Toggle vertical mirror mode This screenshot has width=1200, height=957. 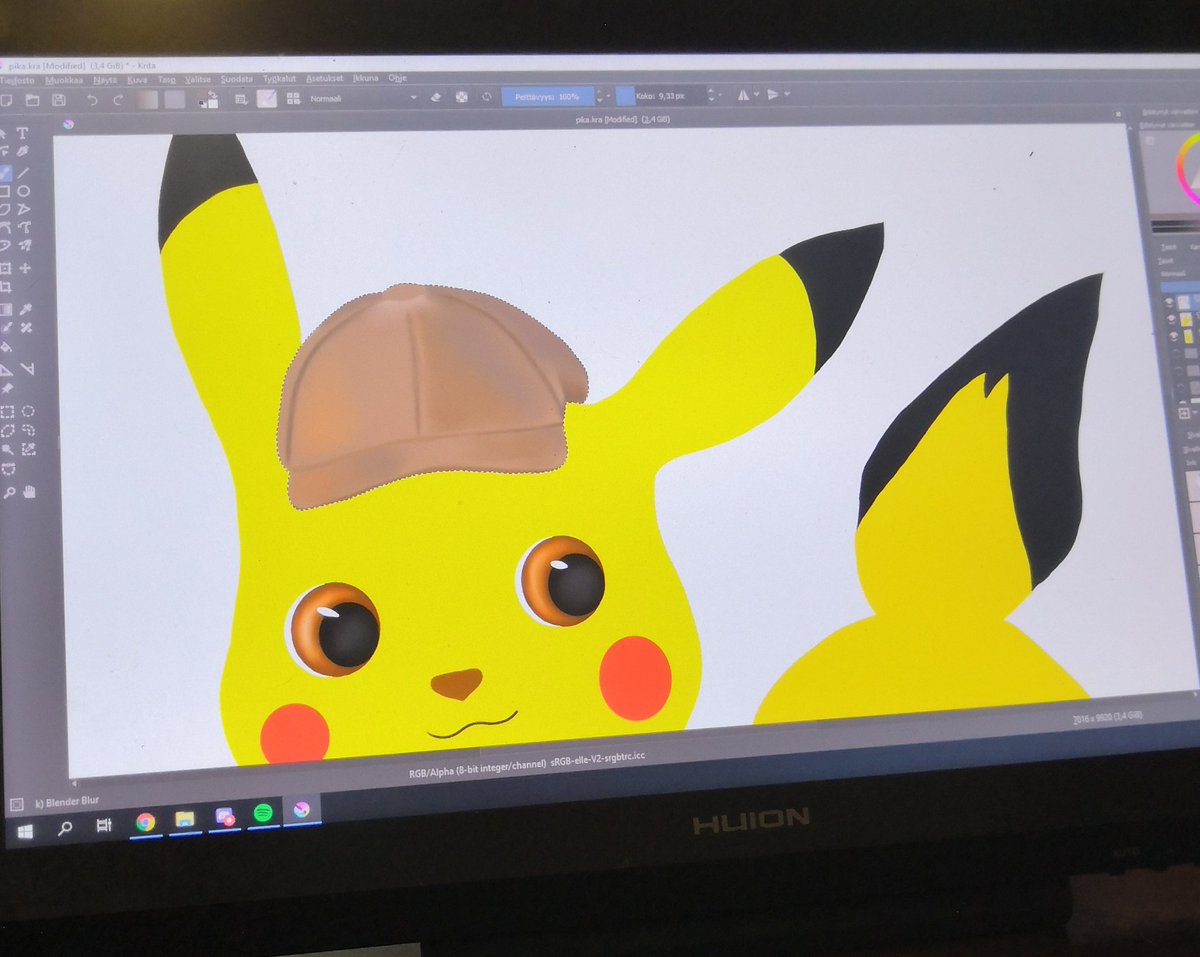773,95
